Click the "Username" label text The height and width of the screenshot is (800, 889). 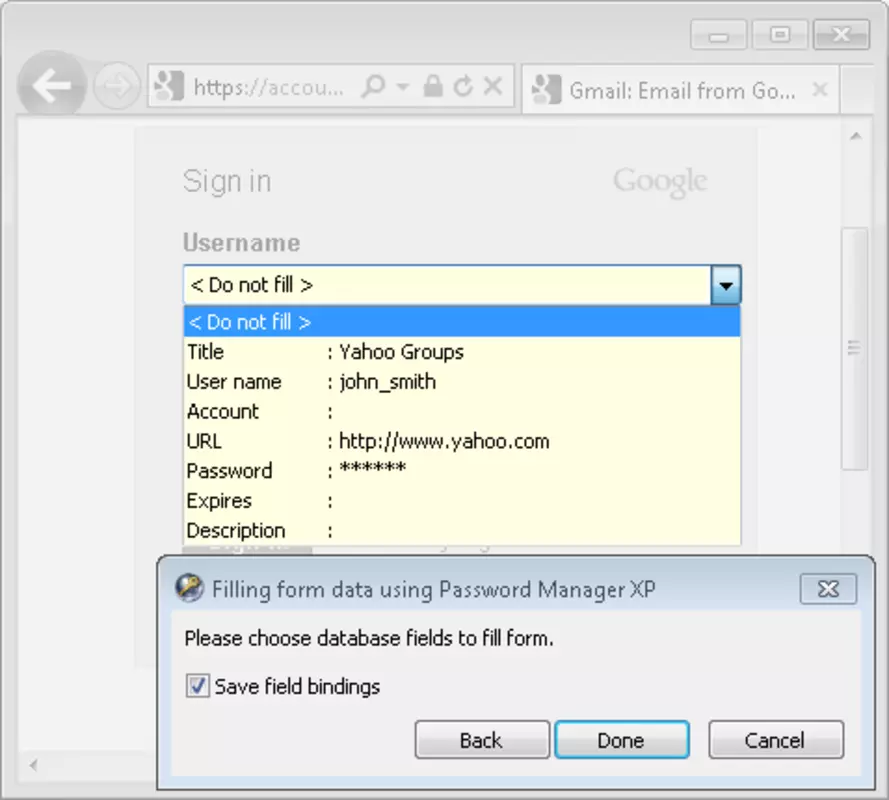tap(242, 242)
